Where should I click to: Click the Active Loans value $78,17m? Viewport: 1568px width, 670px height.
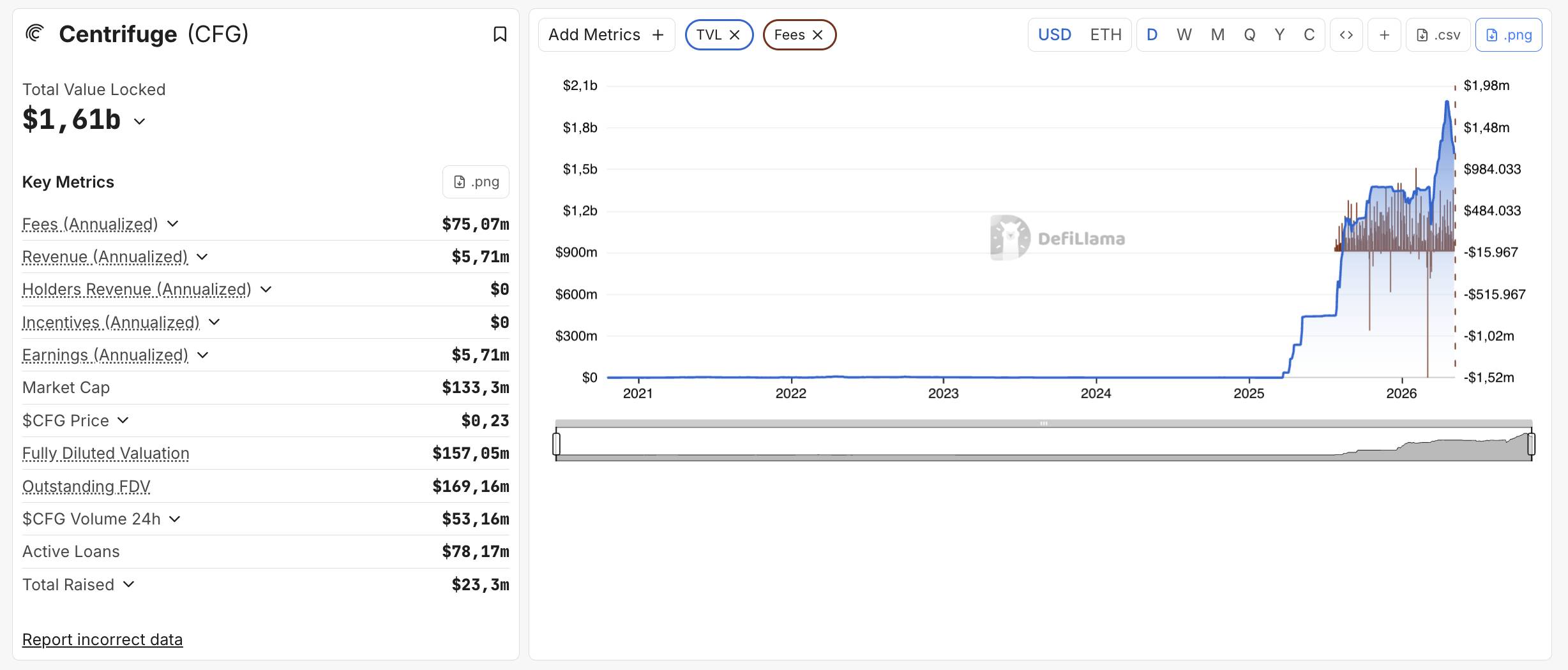pos(476,551)
